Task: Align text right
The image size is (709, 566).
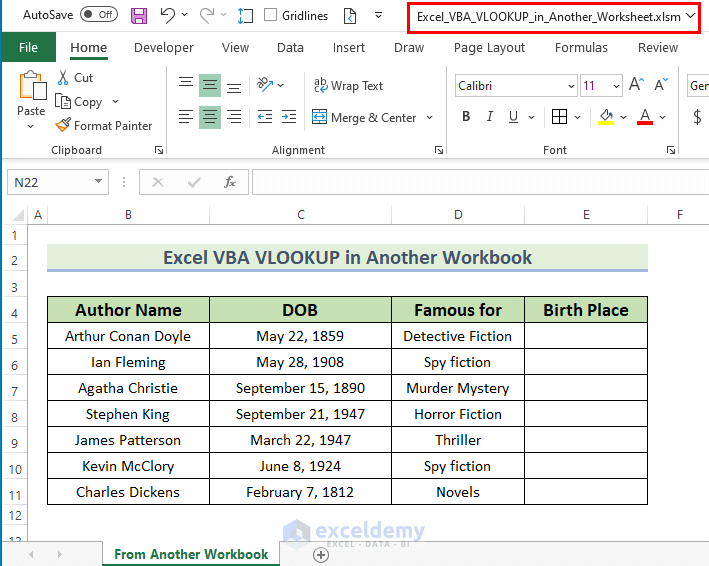Action: pyautogui.click(x=234, y=117)
